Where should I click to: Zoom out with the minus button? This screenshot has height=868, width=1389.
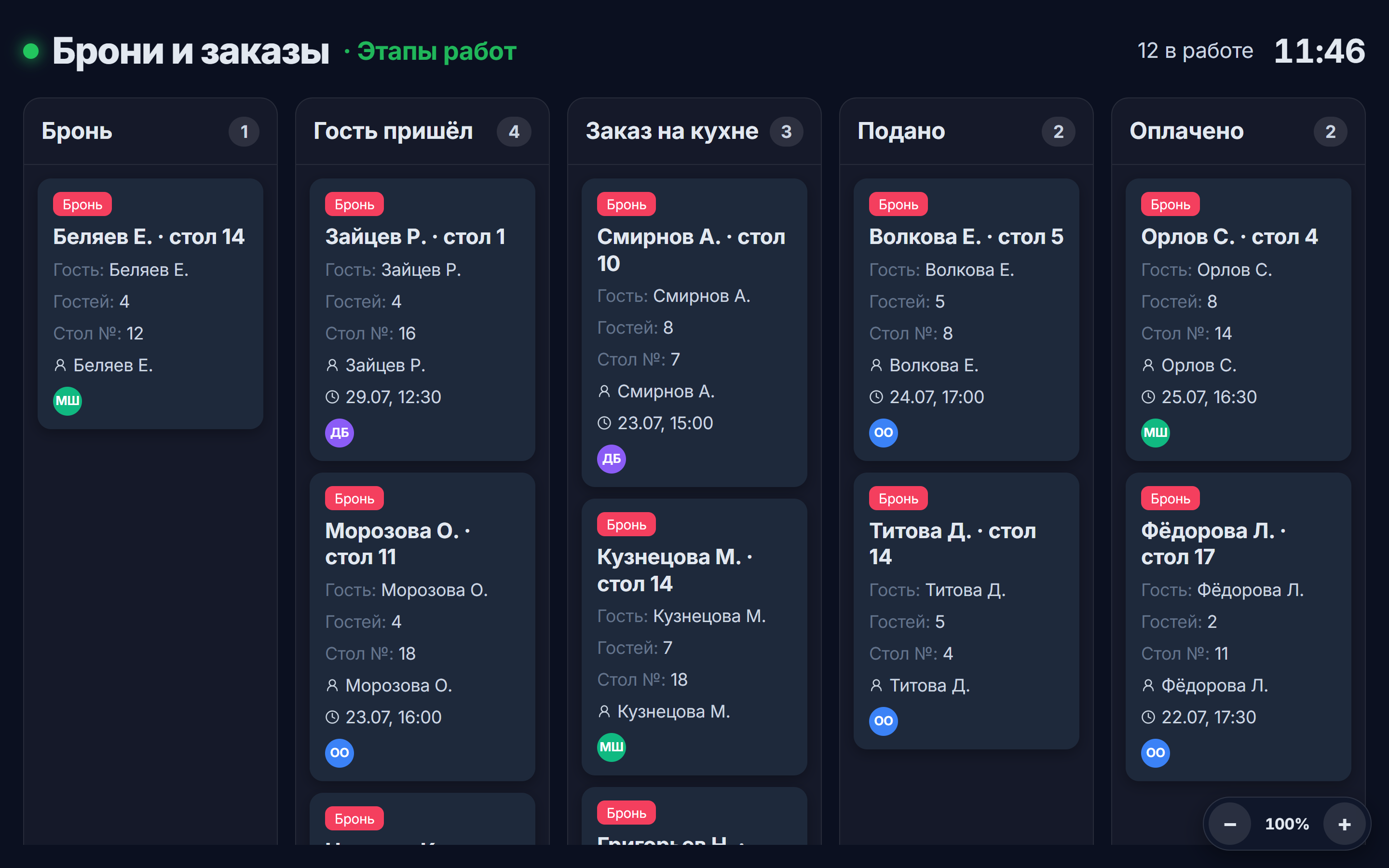pos(1229,825)
